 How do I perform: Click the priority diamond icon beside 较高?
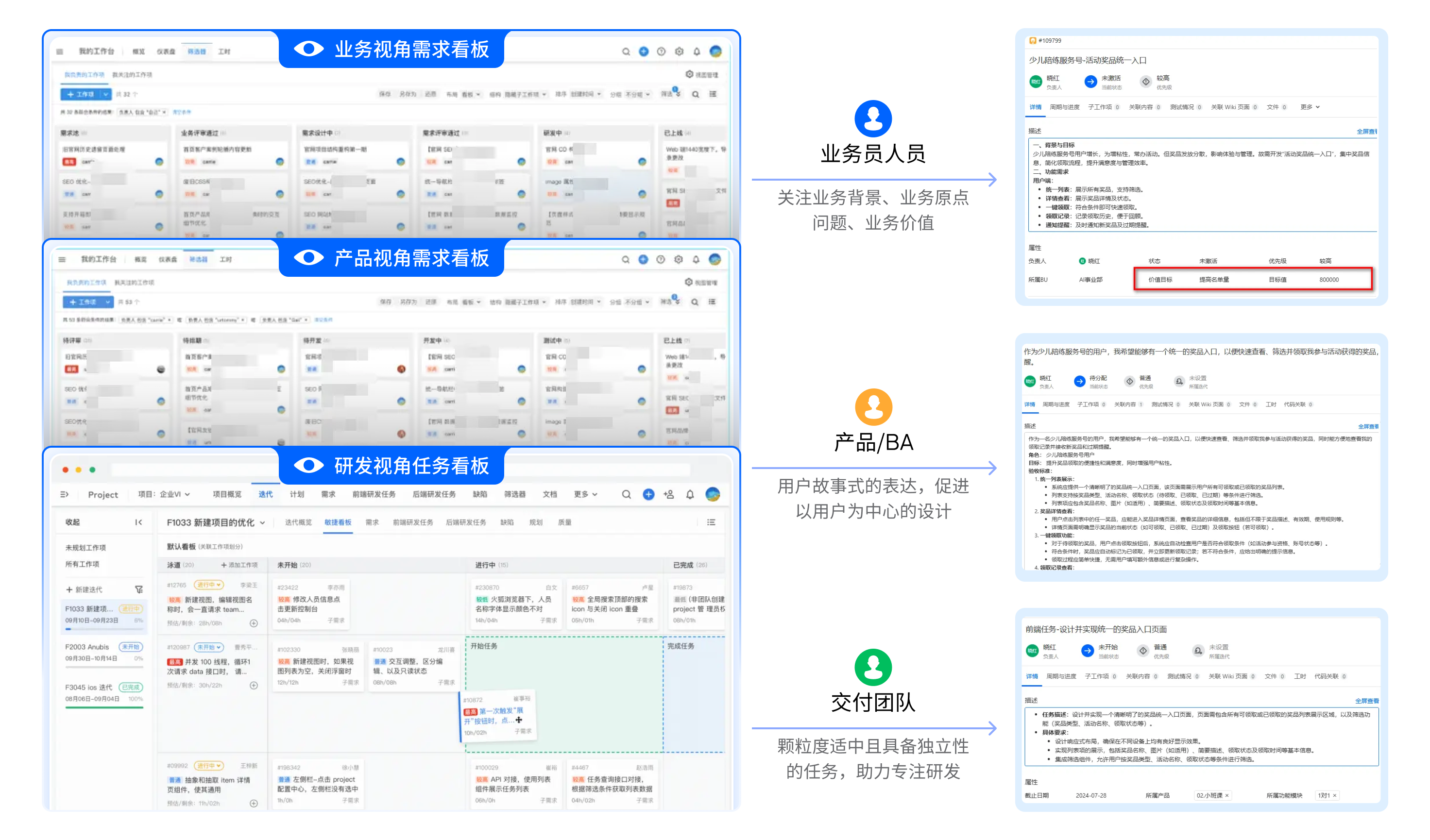coord(1146,82)
